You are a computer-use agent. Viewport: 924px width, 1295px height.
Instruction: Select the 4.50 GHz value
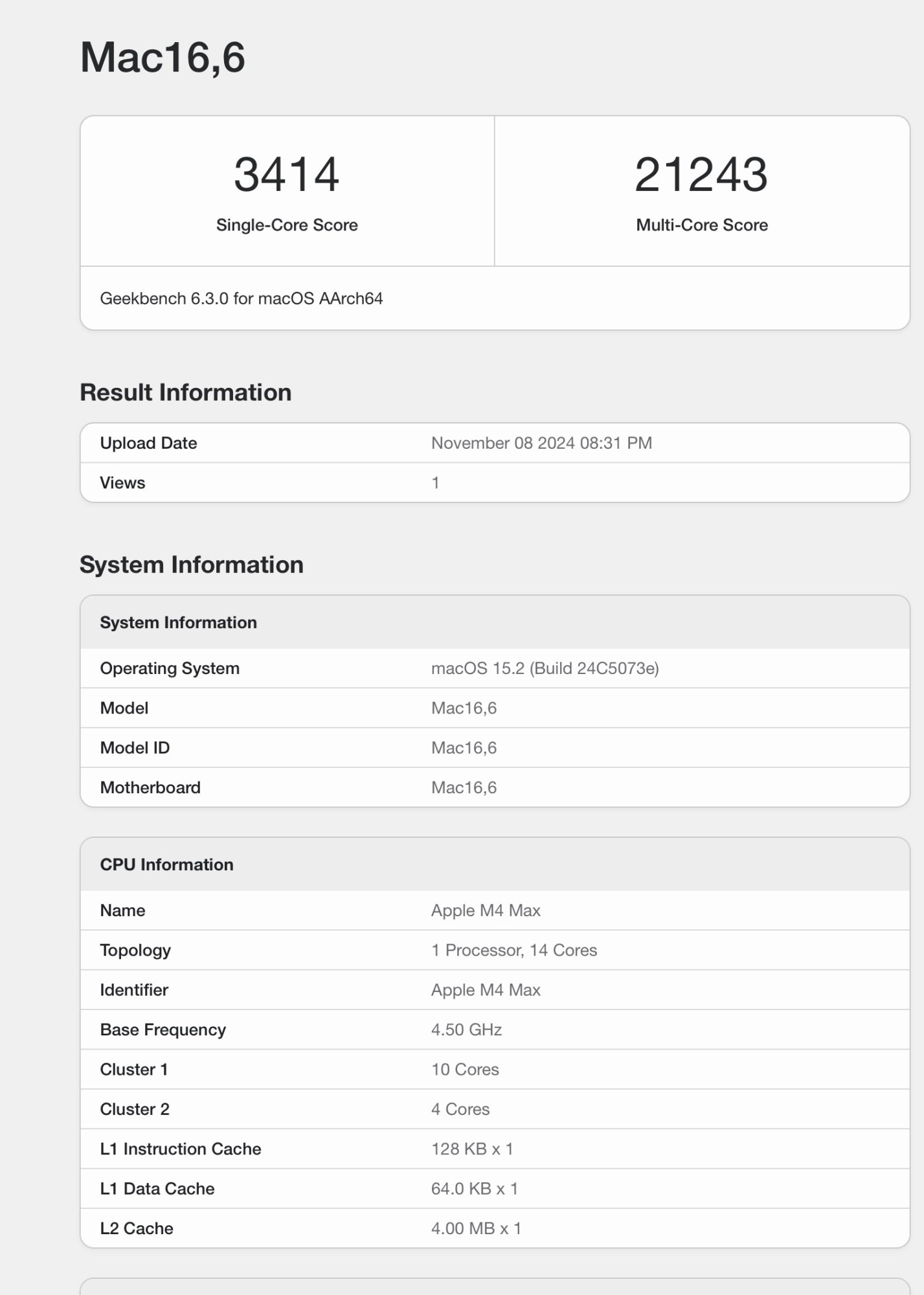coord(466,1030)
